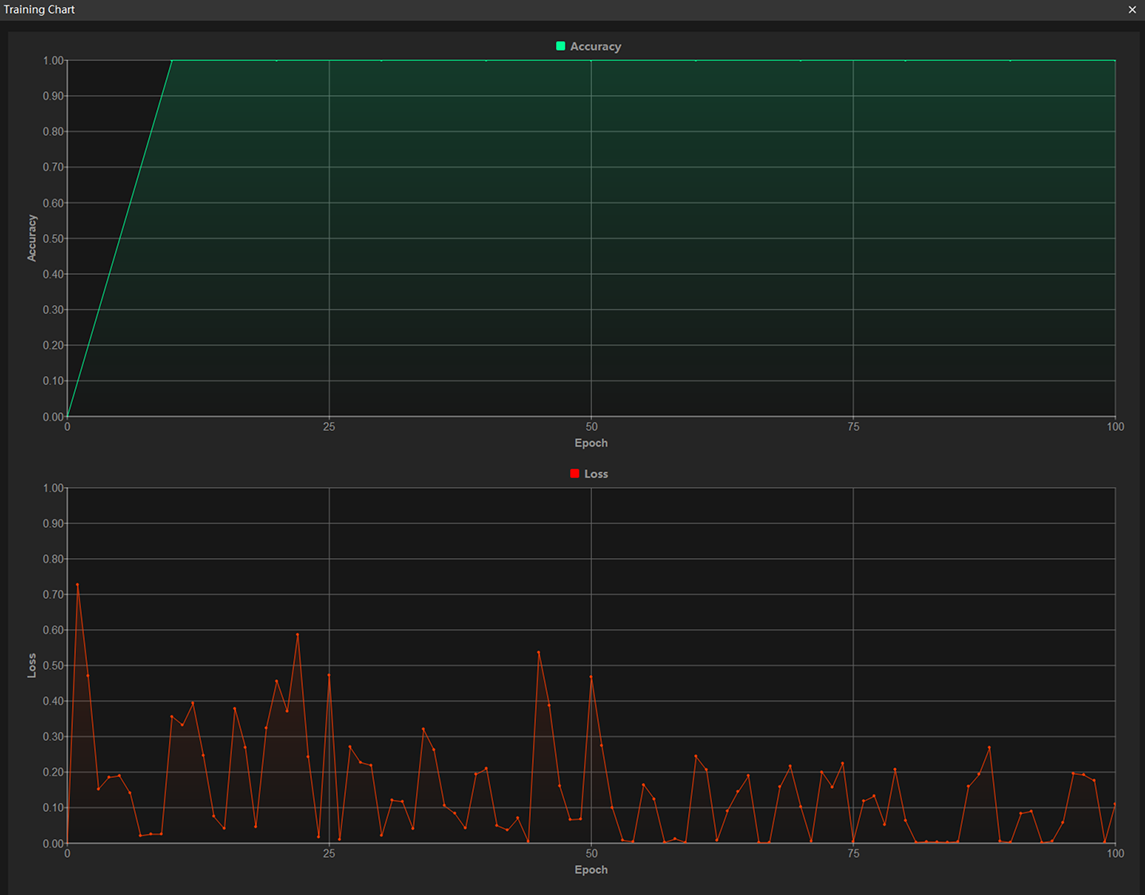The image size is (1145, 895).
Task: Click the 75 tick label on the Loss chart
Action: point(853,853)
